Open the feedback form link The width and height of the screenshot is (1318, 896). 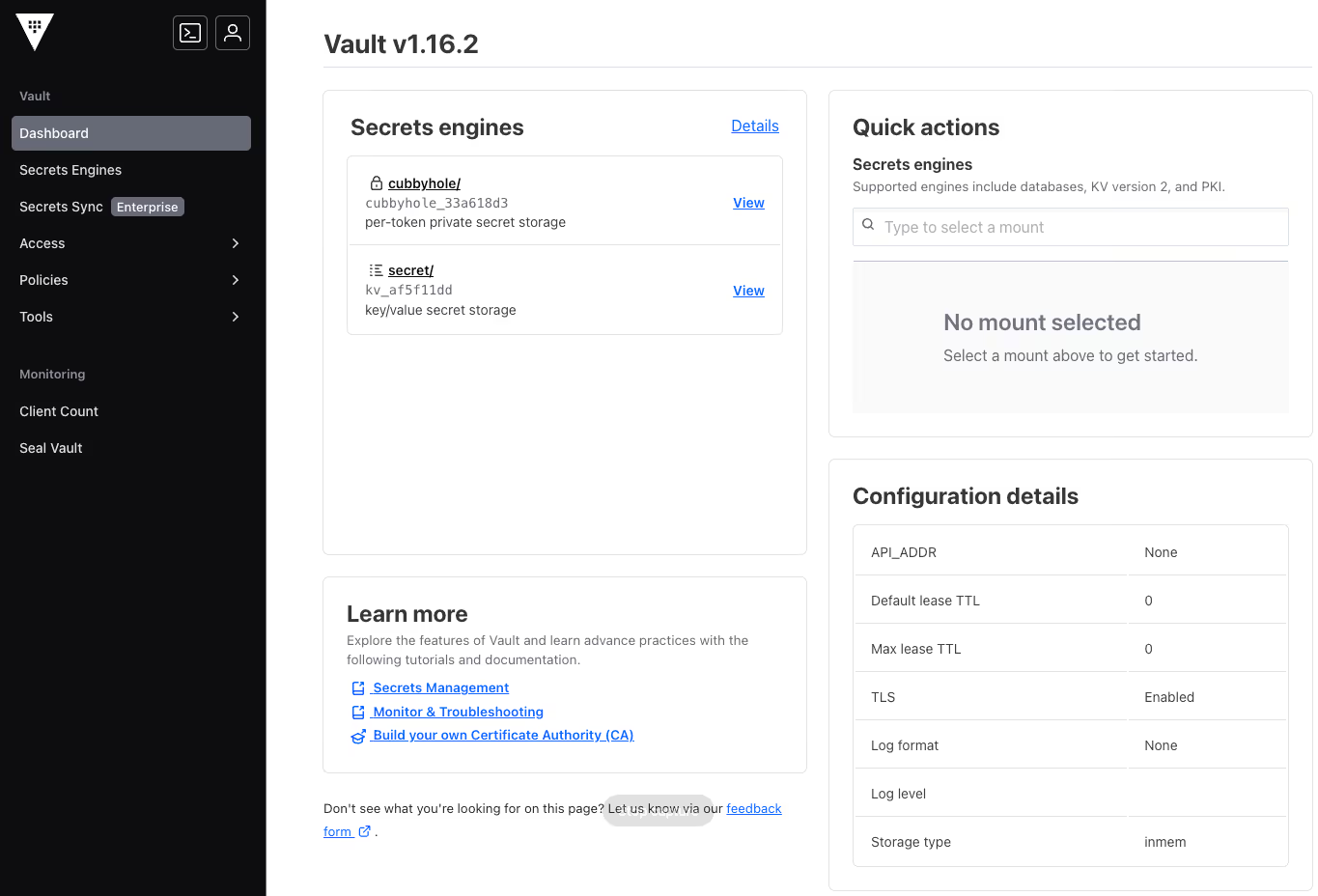coord(753,808)
